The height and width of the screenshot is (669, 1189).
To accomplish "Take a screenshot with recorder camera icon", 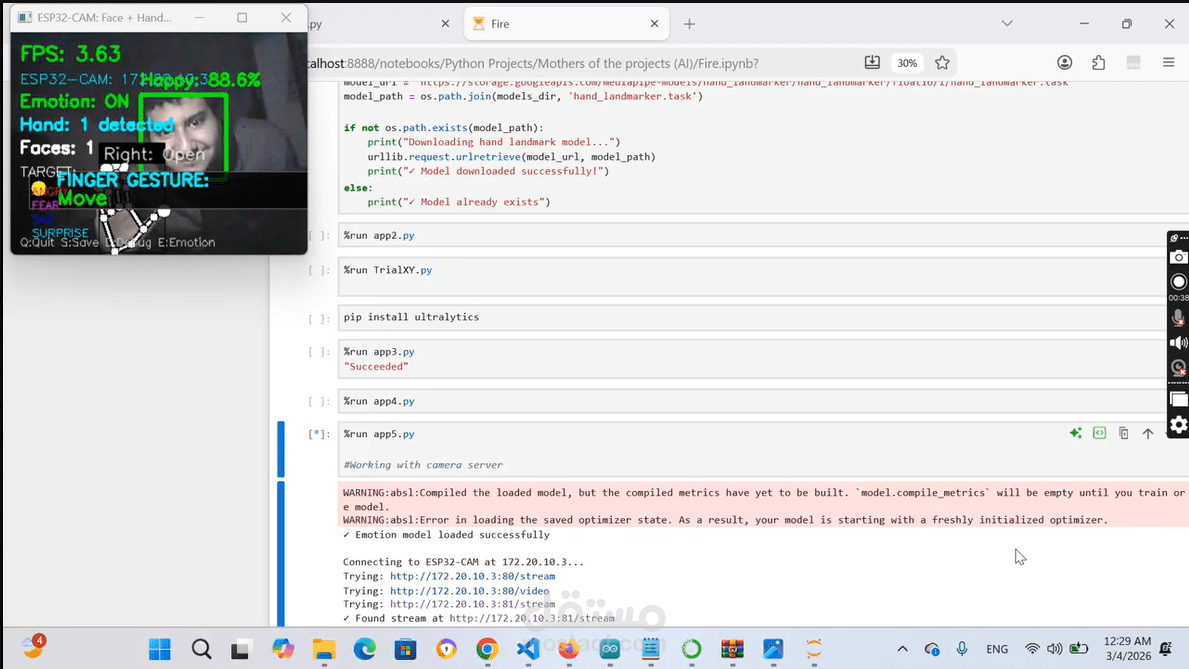I will [x=1178, y=257].
